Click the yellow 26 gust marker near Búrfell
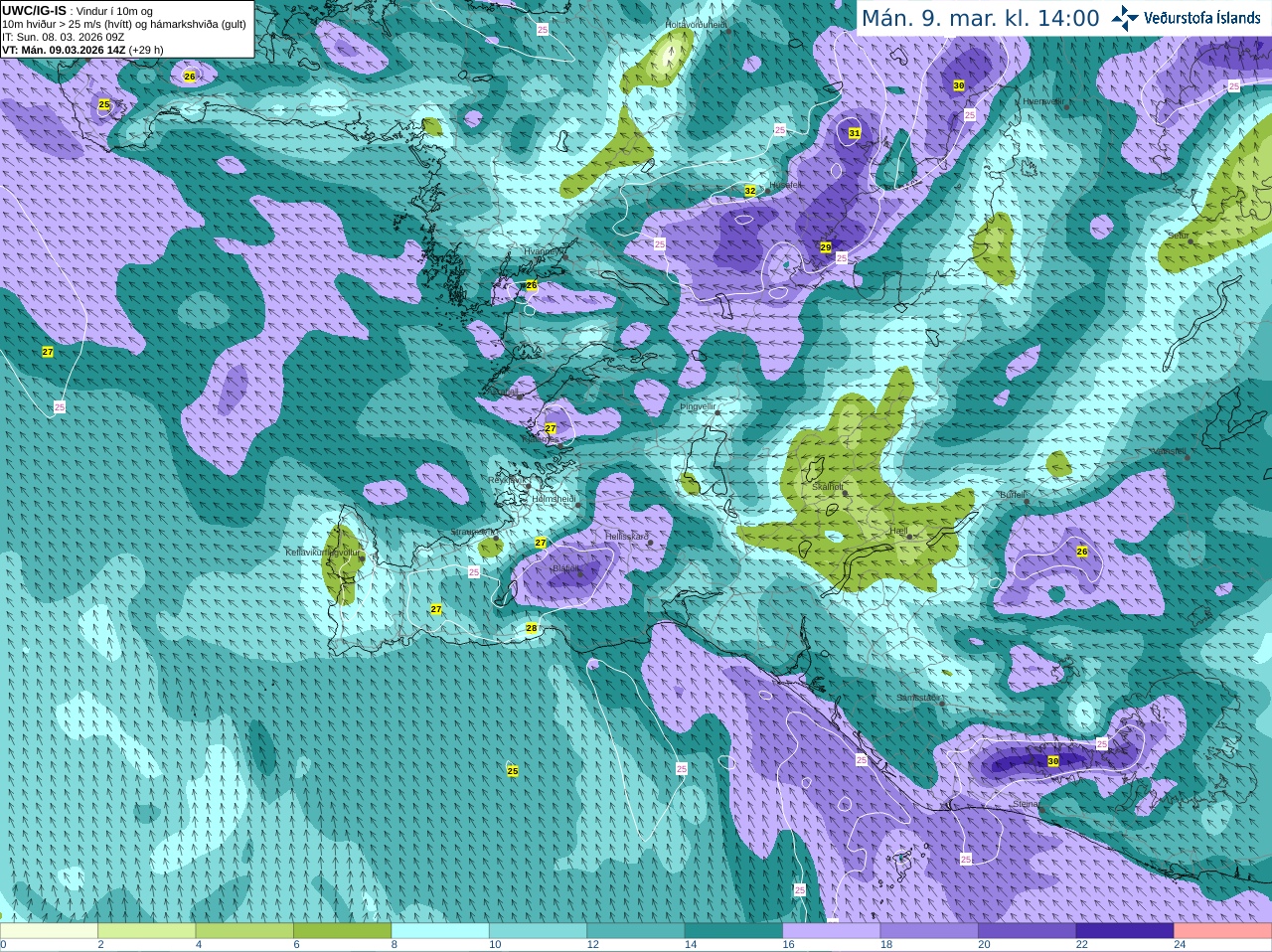Image resolution: width=1272 pixels, height=952 pixels. pyautogui.click(x=1082, y=552)
